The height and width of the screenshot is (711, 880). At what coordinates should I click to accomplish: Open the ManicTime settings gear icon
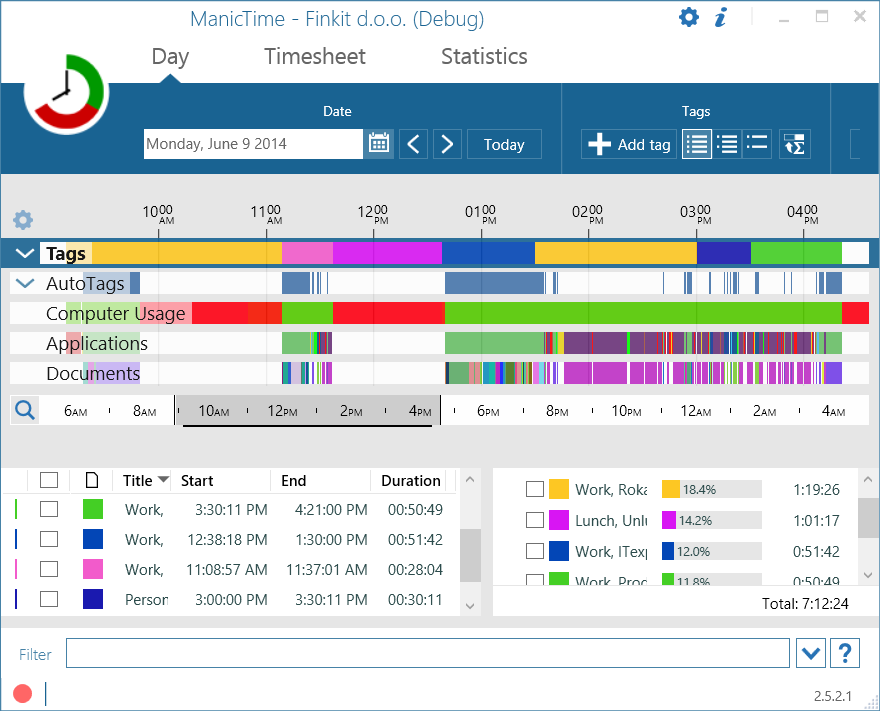click(689, 17)
